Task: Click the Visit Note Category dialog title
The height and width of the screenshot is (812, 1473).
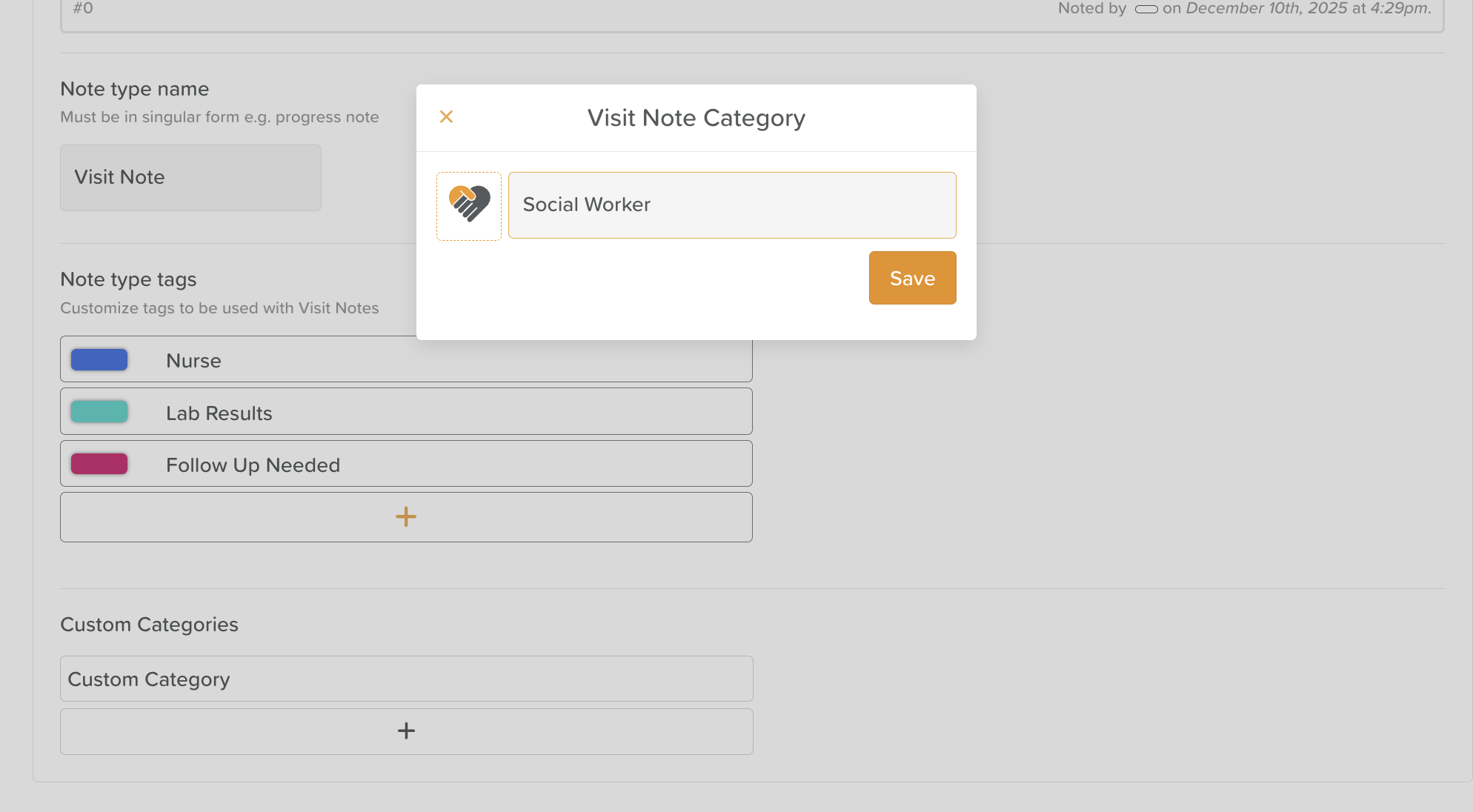Action: click(x=696, y=118)
